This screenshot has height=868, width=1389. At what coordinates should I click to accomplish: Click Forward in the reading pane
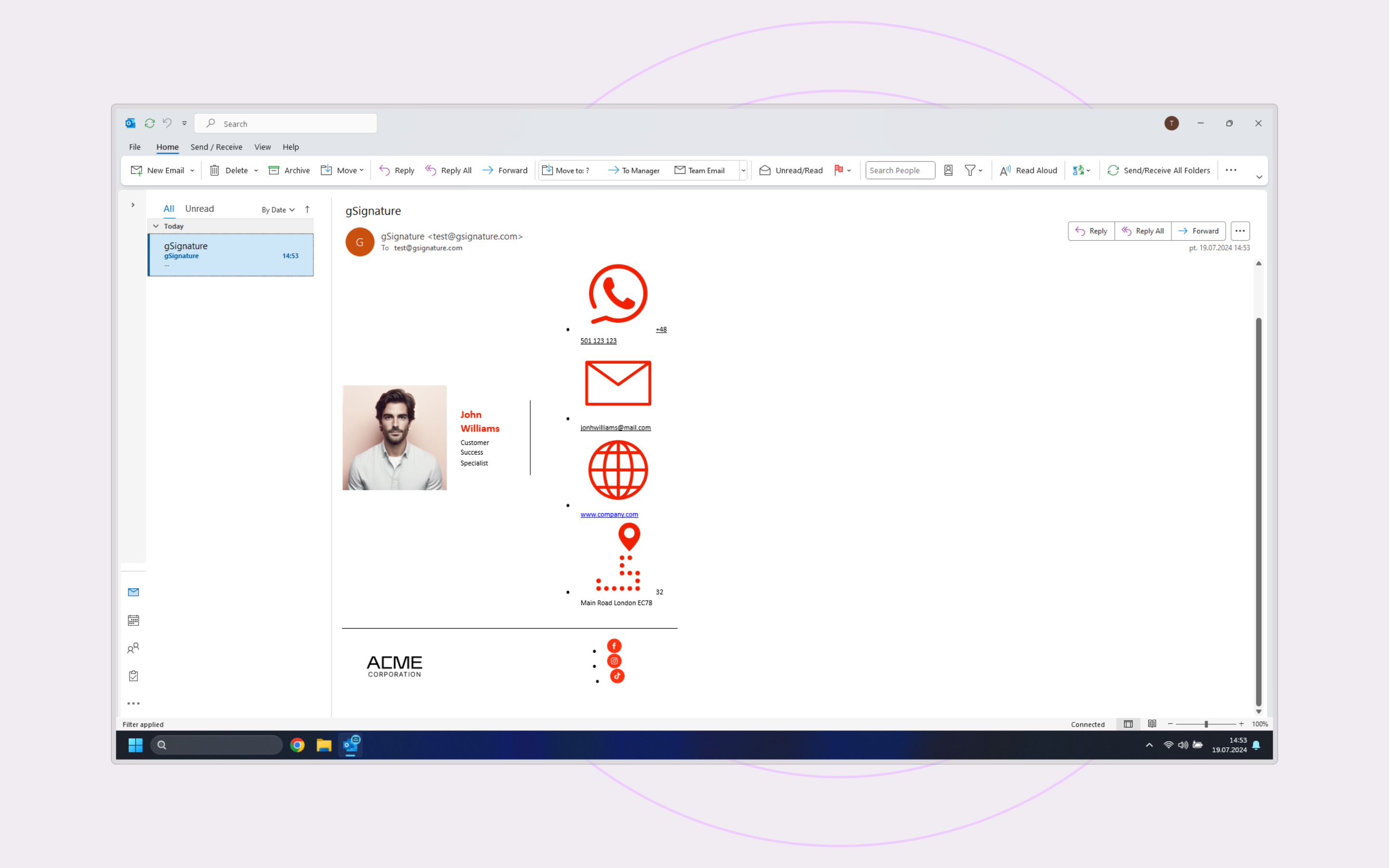point(1198,231)
